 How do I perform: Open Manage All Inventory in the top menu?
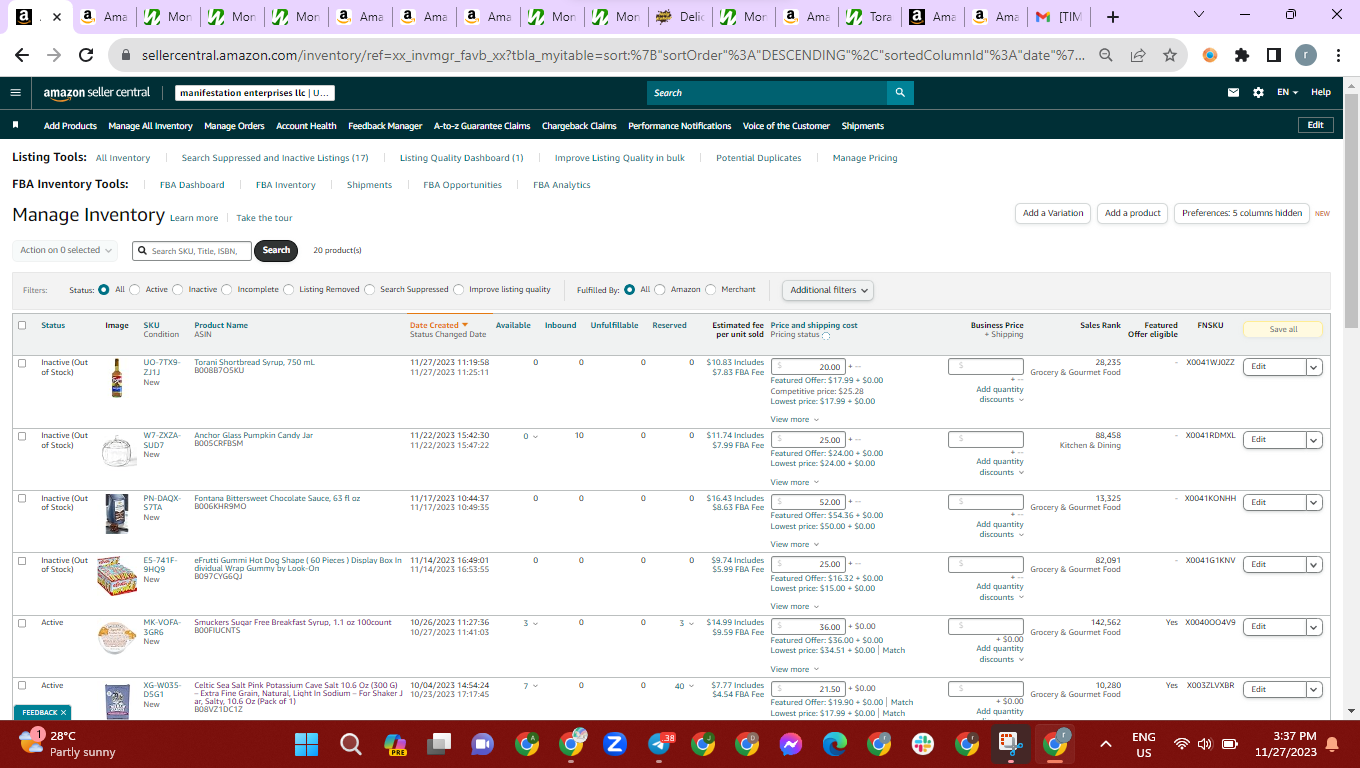(x=150, y=126)
